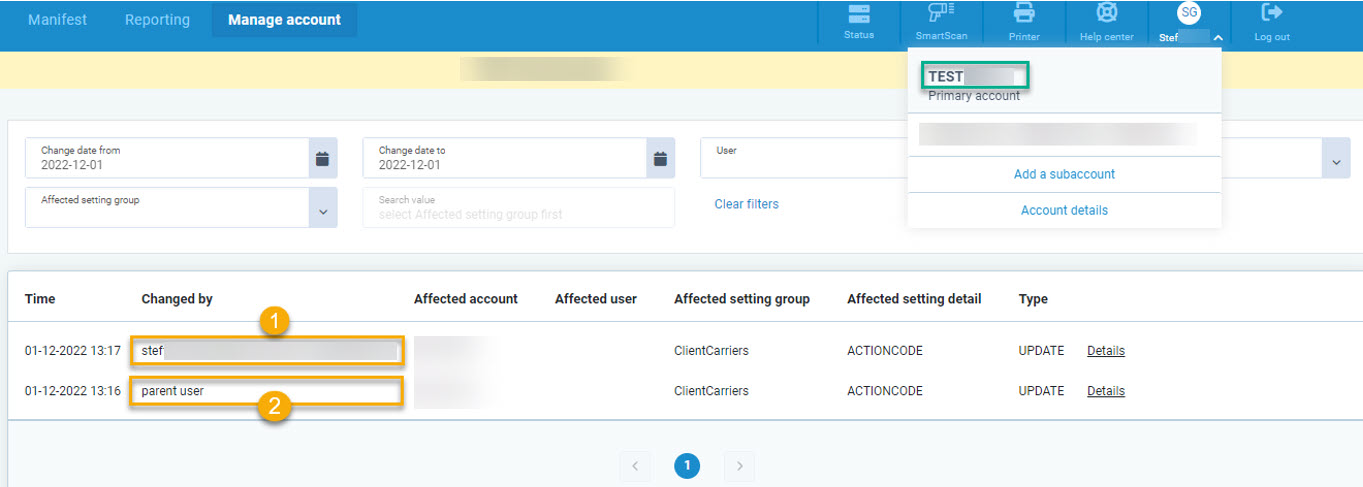Click the Clear filters link

coord(746,204)
